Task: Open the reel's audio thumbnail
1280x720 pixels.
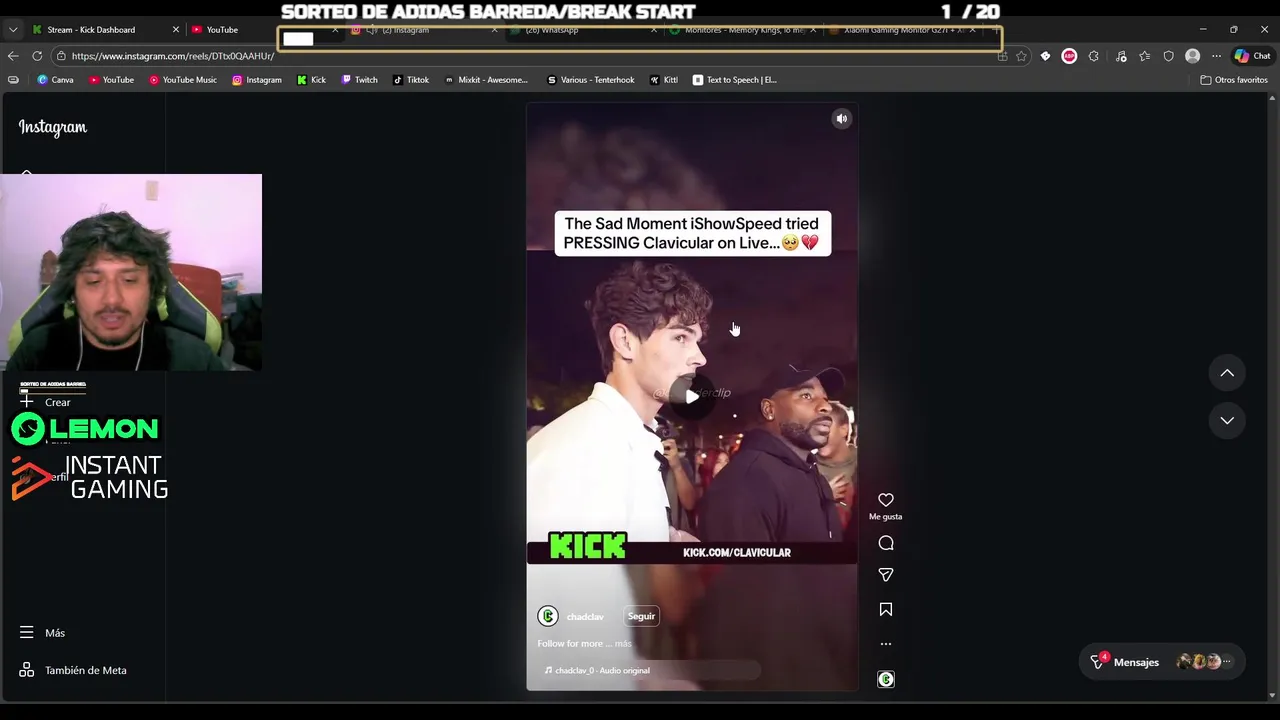Action: click(886, 680)
